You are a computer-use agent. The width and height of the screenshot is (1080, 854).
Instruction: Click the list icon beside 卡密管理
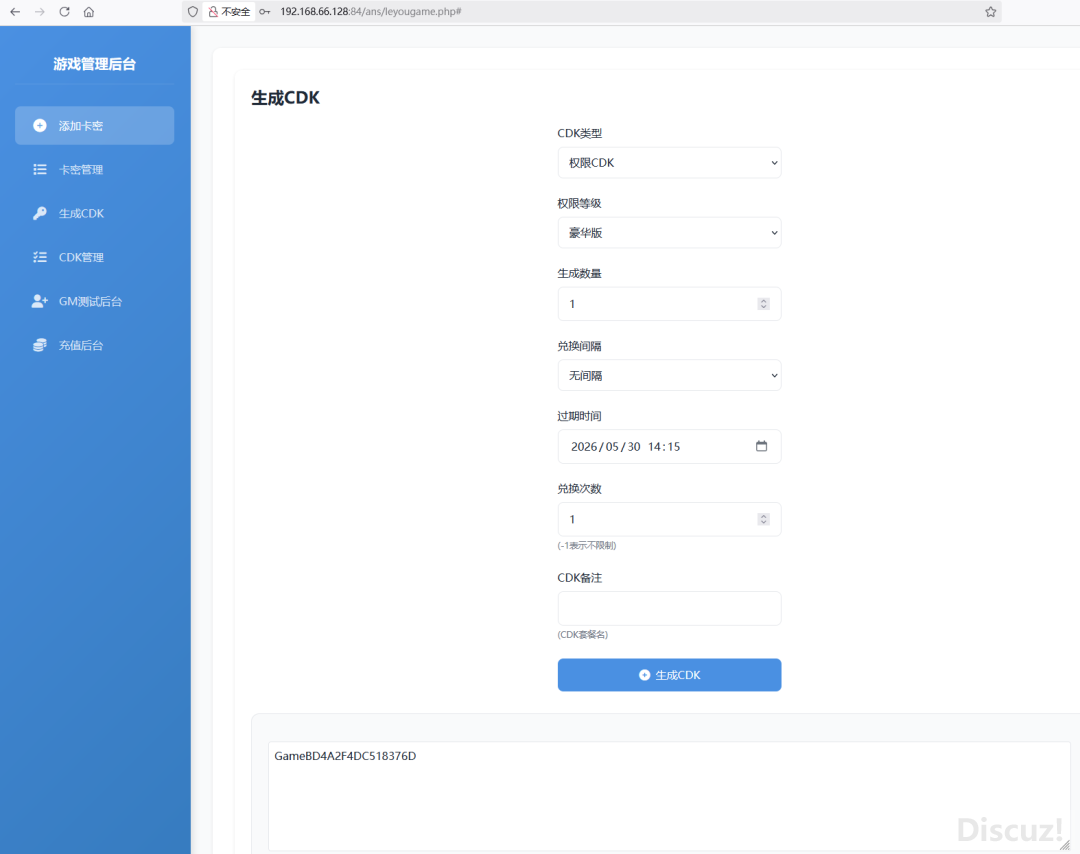[x=40, y=170]
